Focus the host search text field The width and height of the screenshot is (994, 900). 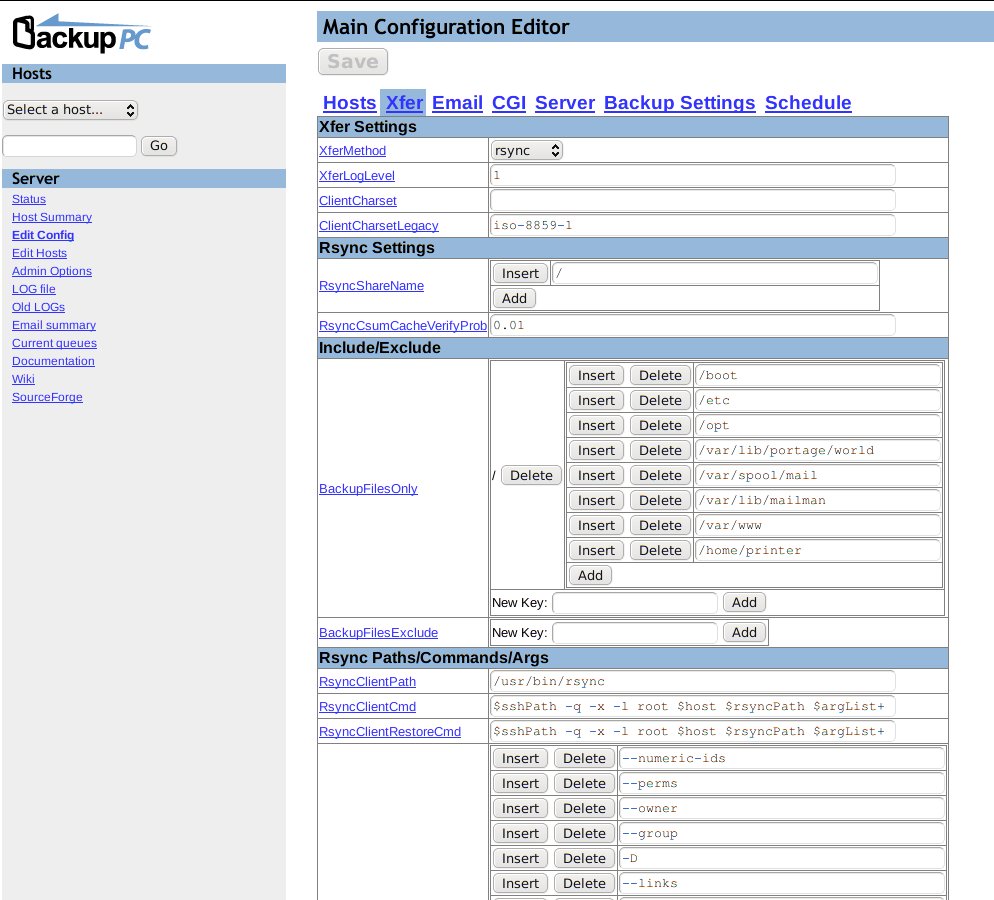tap(69, 146)
